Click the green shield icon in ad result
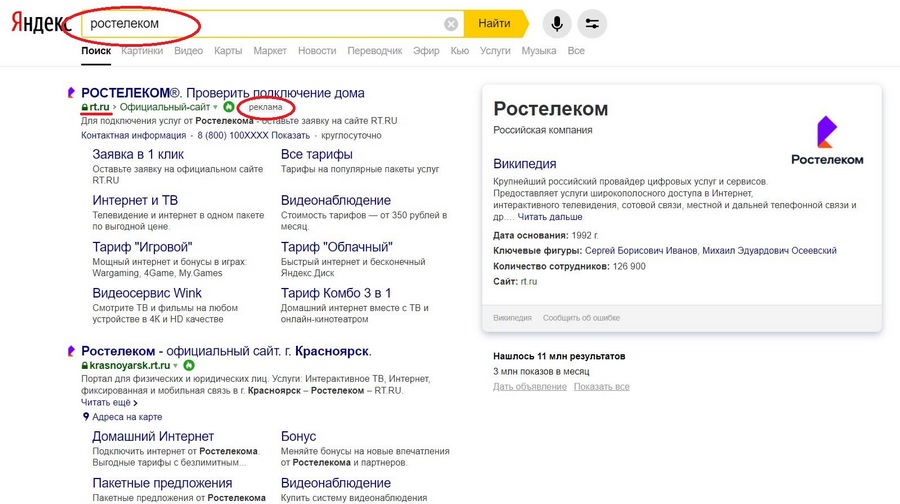The height and width of the screenshot is (504, 900). 228,107
